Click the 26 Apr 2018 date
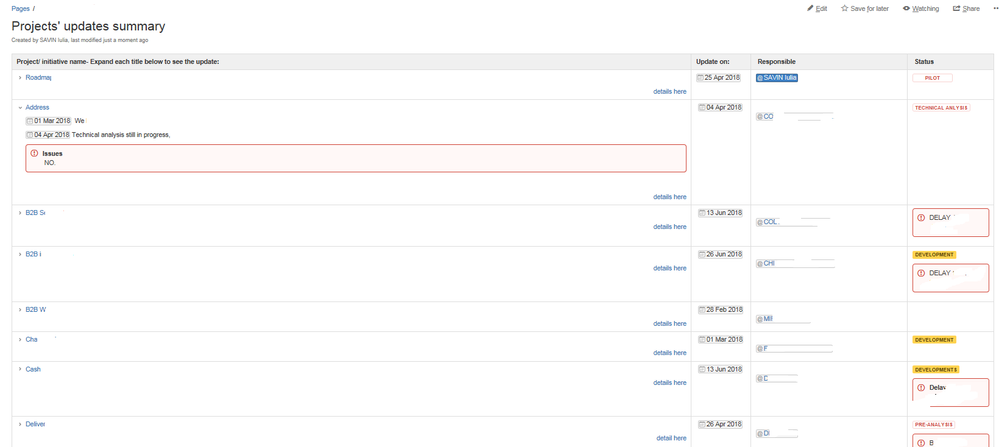 click(x=721, y=424)
